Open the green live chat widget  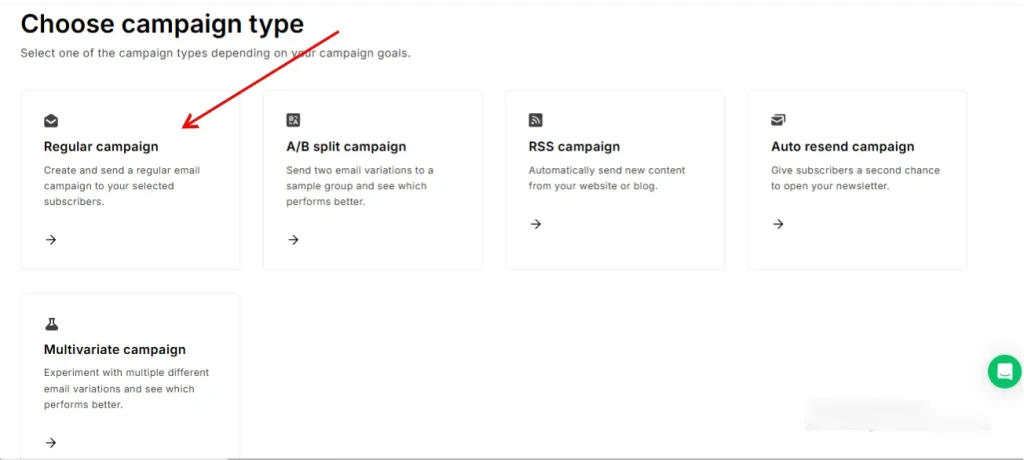point(1003,371)
